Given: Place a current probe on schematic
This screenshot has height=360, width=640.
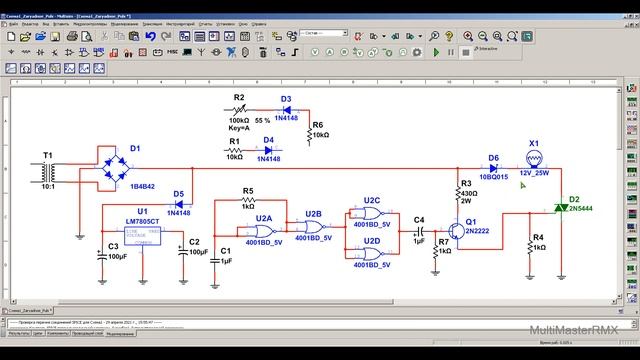Looking at the screenshot, I should tap(330, 52).
